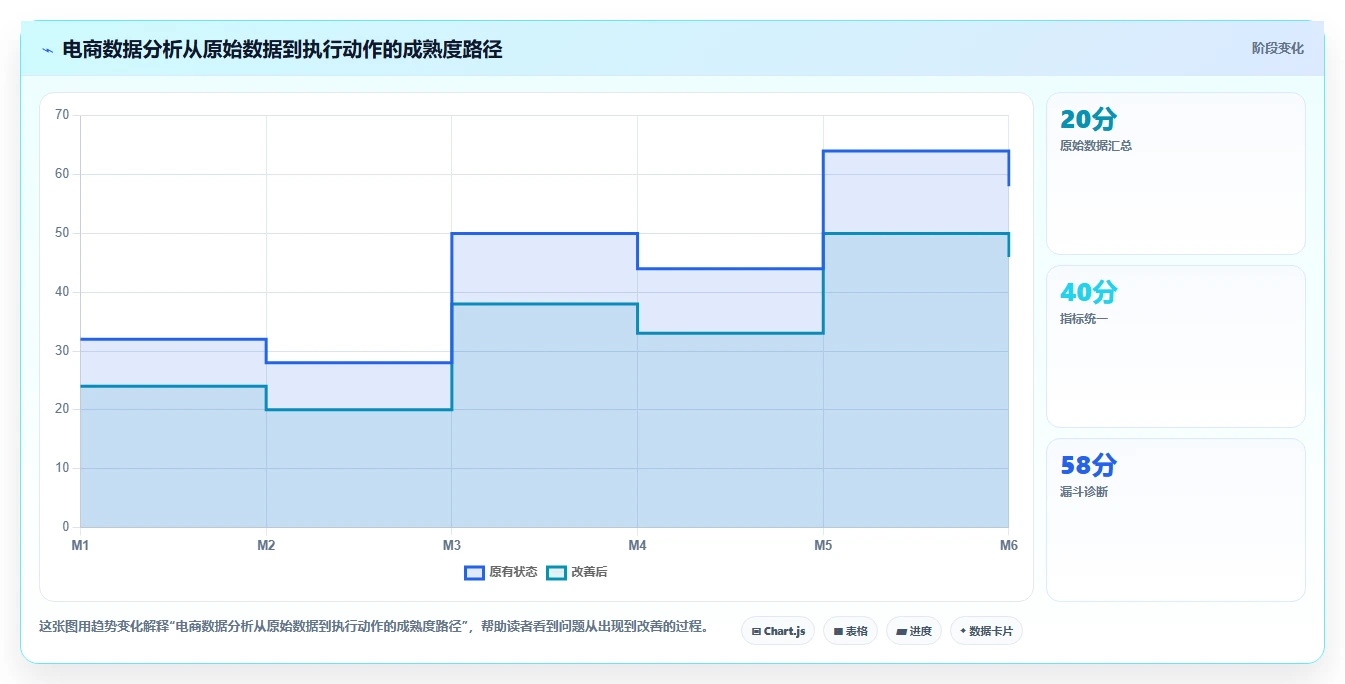Open the 40分 指标统一 card
This screenshot has width=1345, height=684.
(1176, 347)
